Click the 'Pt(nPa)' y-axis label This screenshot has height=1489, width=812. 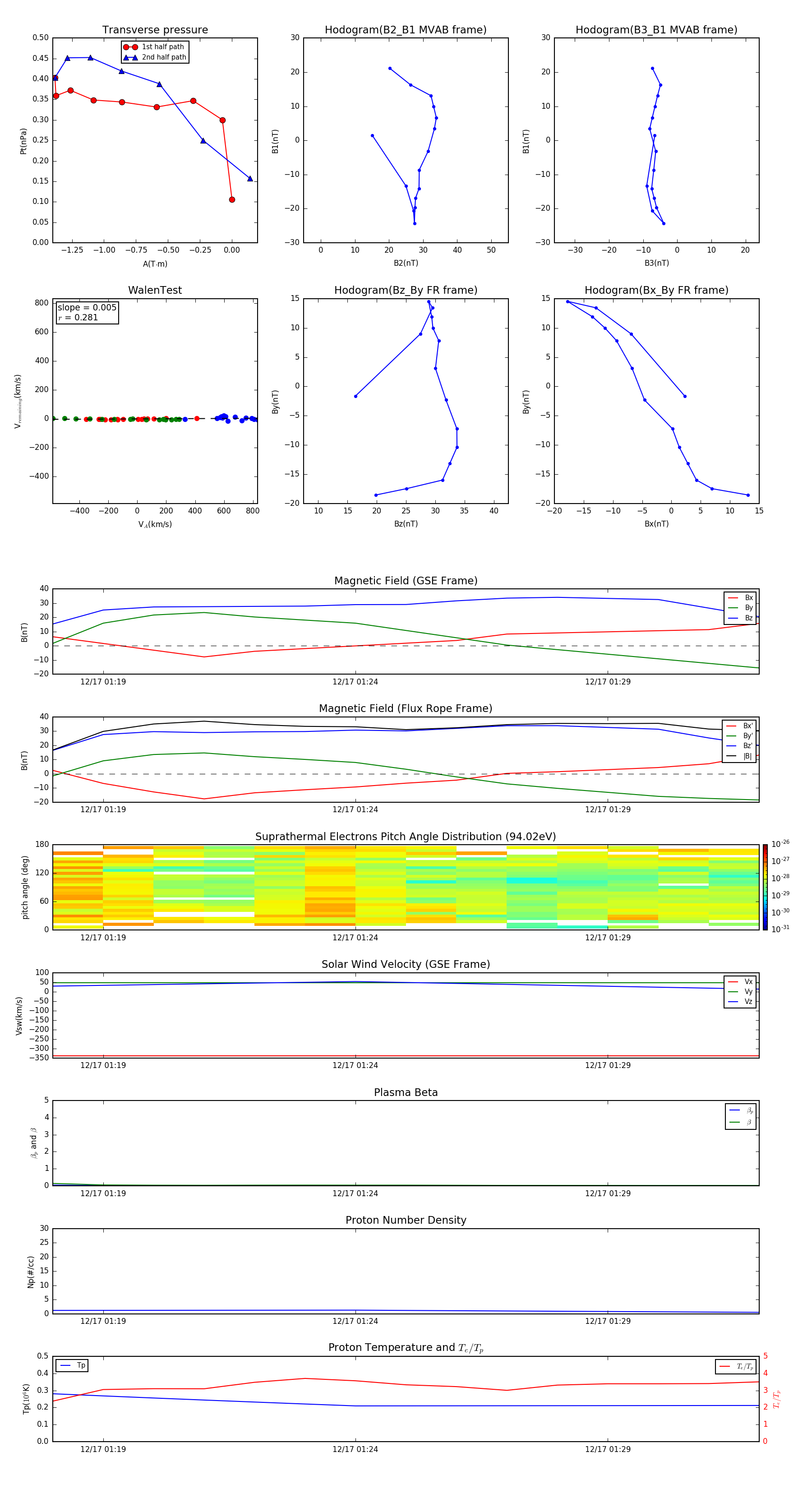(x=24, y=140)
